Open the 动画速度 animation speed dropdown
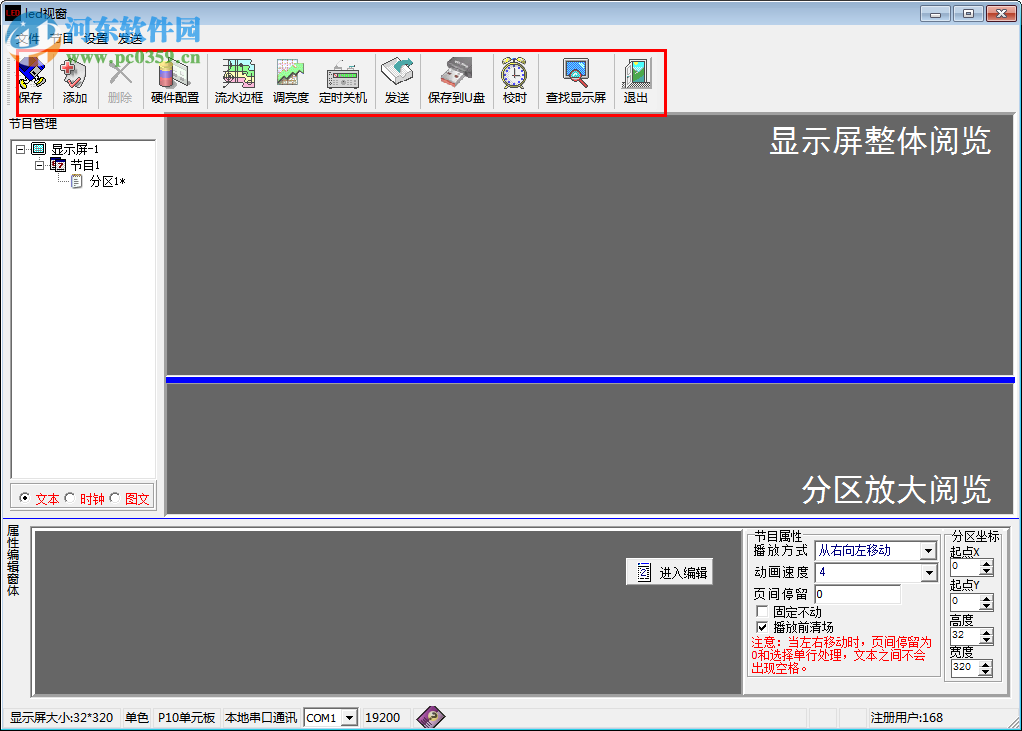 [928, 571]
